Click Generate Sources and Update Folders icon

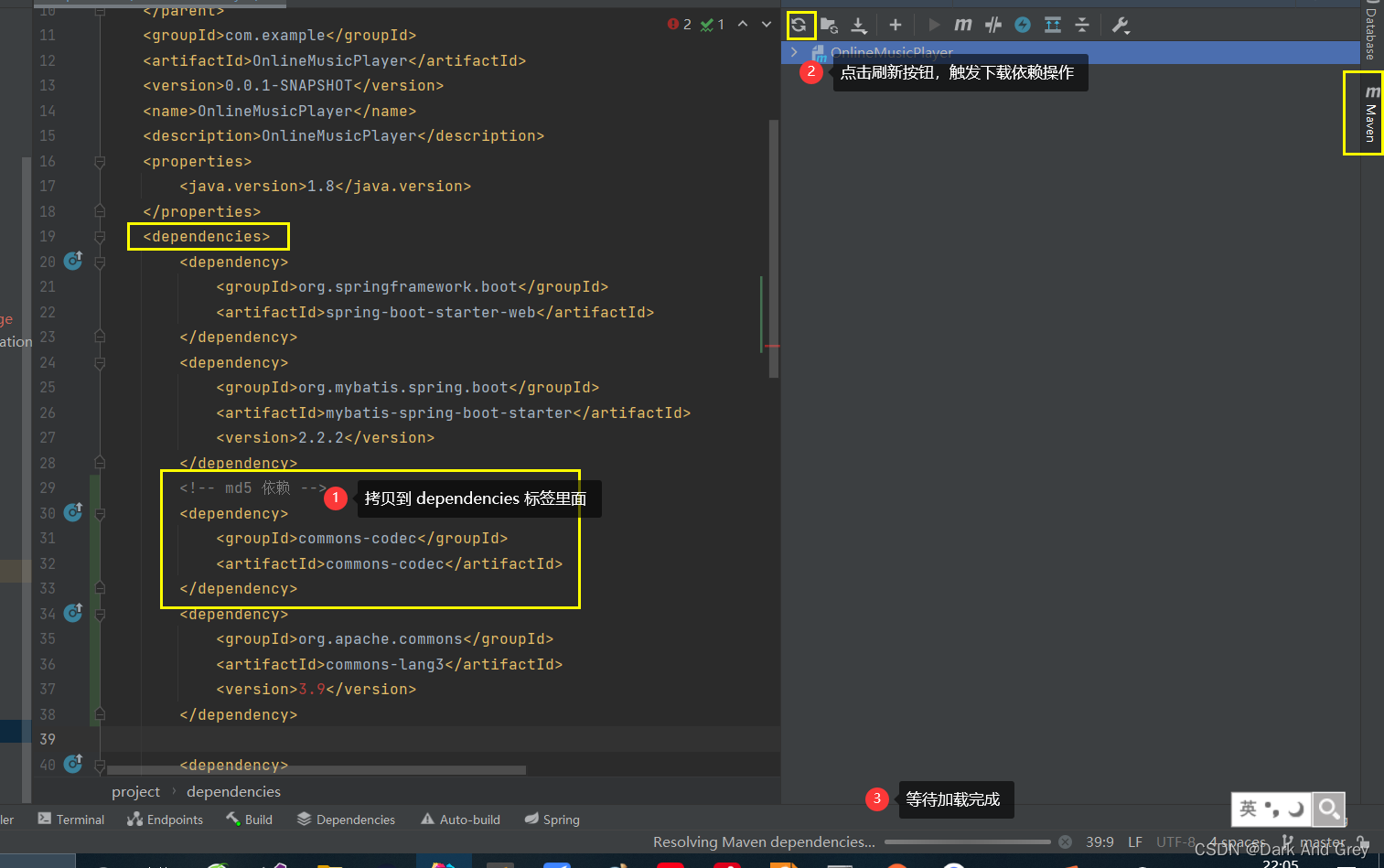pos(830,25)
